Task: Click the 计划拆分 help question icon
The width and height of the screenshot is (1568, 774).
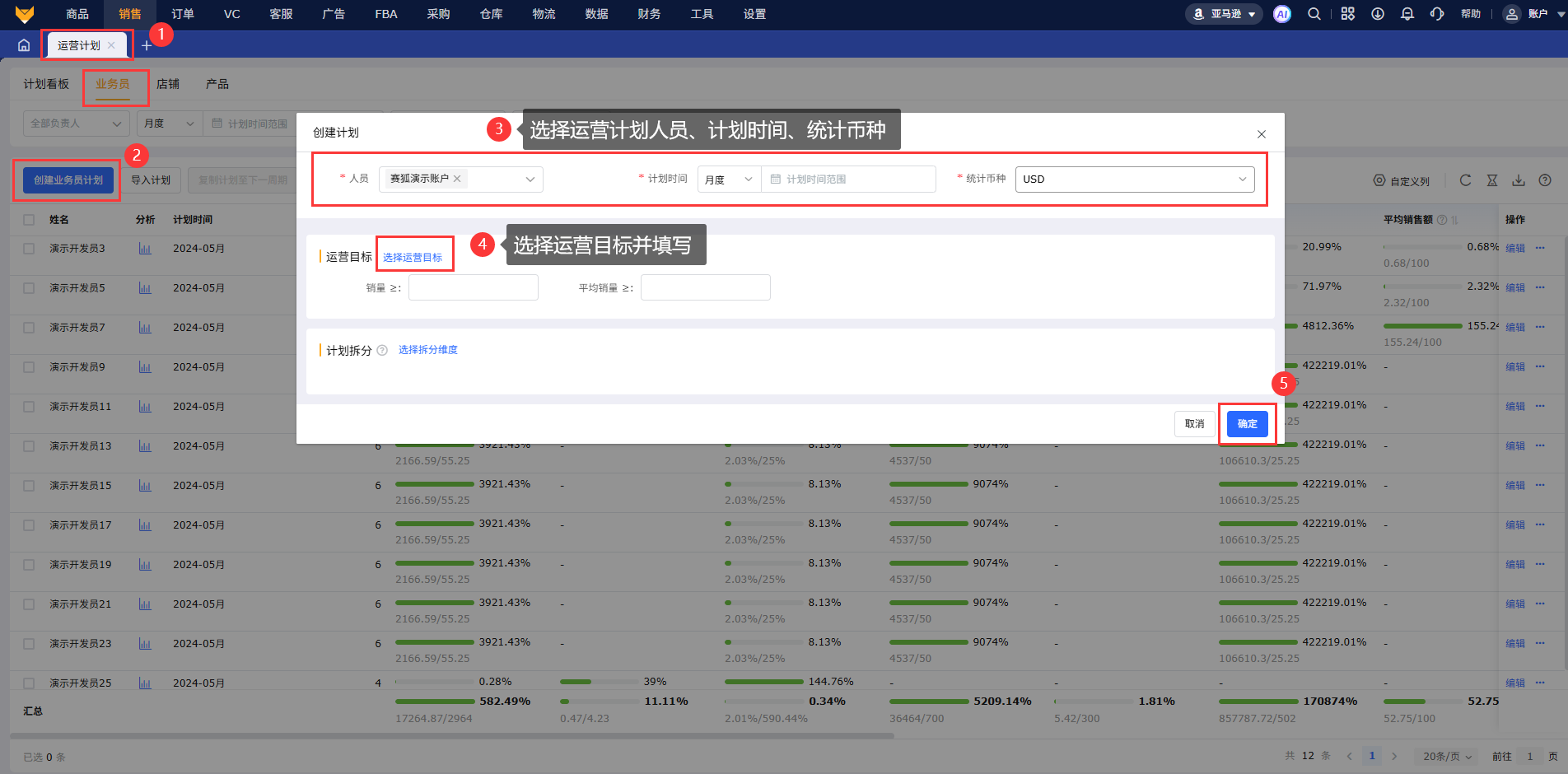Action: [382, 351]
